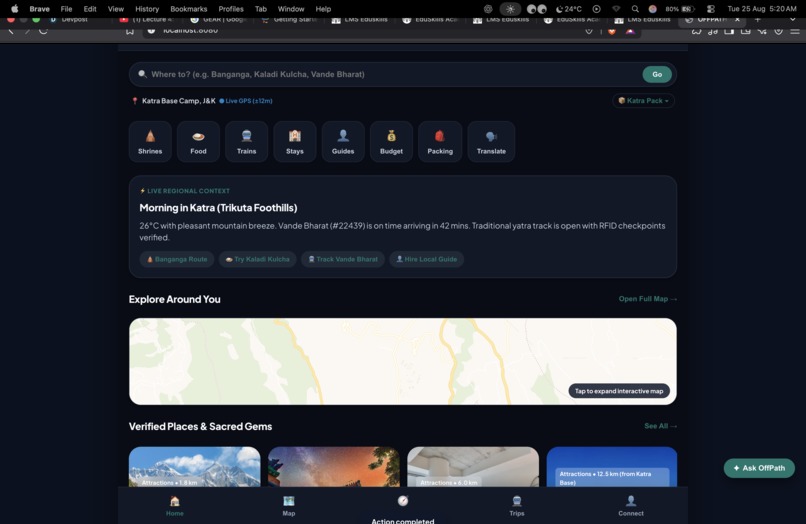Viewport: 806px width, 524px height.
Task: Open macOS Control Center in the menu bar
Action: (x=711, y=9)
